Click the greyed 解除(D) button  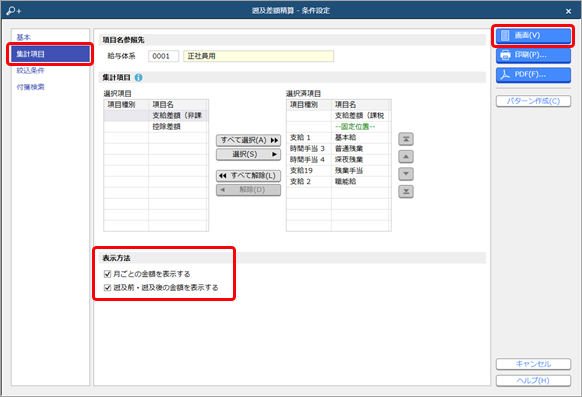[248, 190]
